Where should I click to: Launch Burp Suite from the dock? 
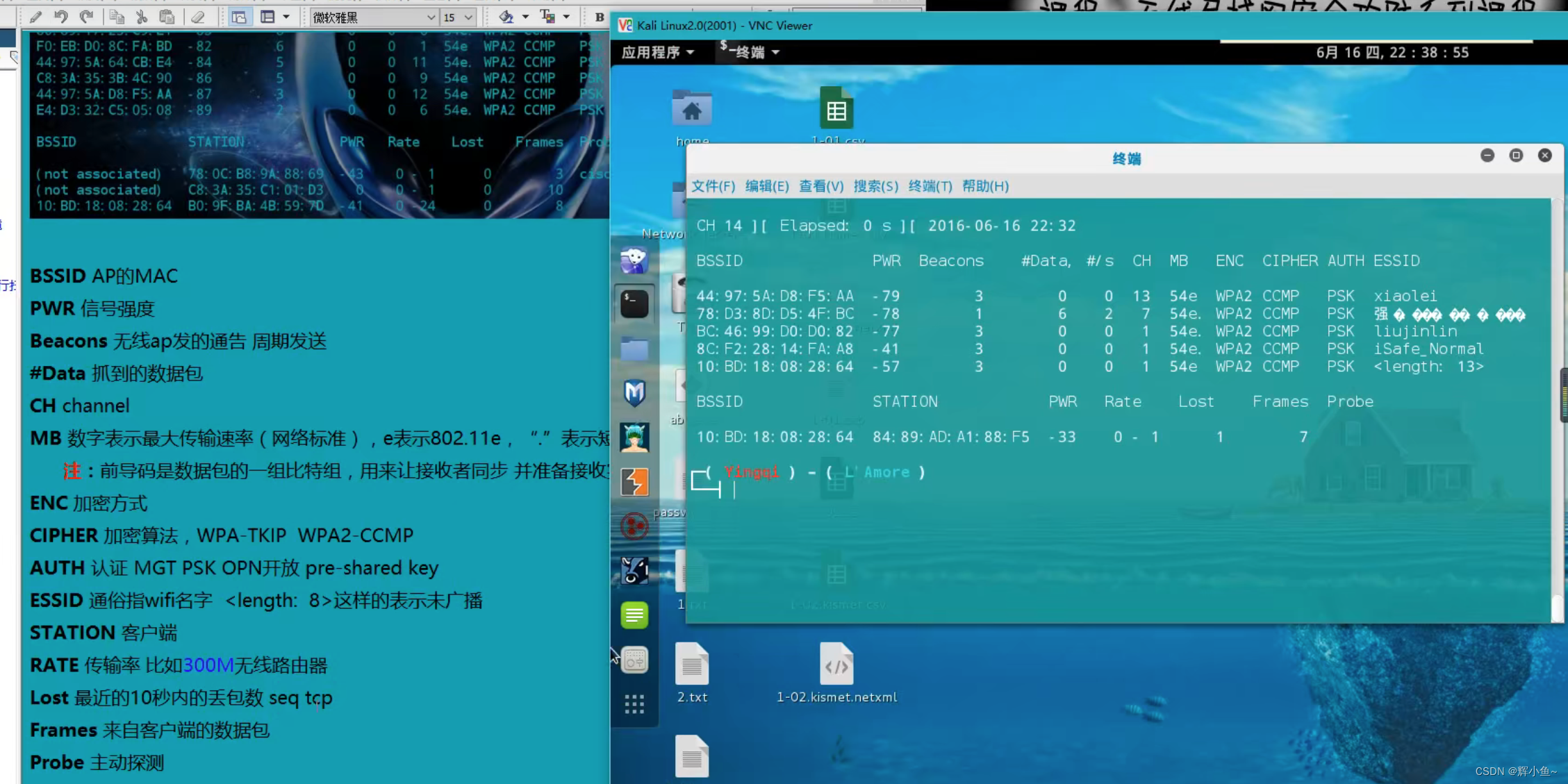coord(634,482)
